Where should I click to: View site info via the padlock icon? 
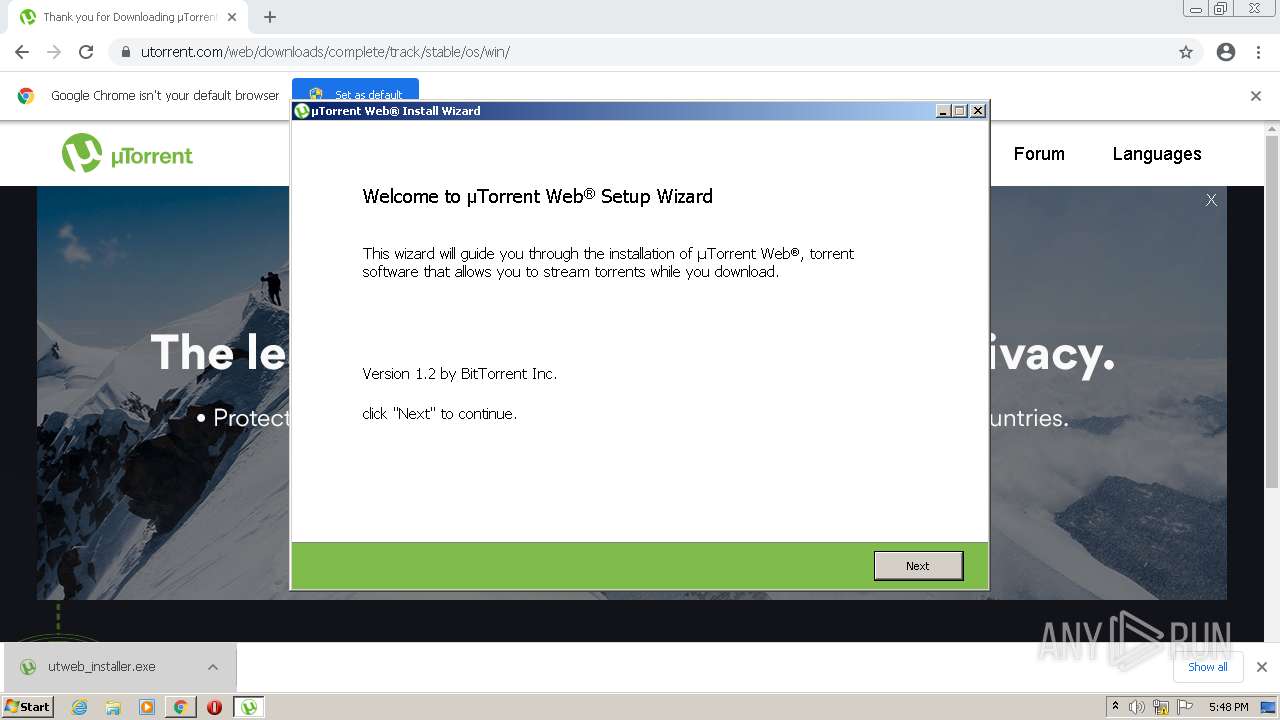click(x=125, y=52)
